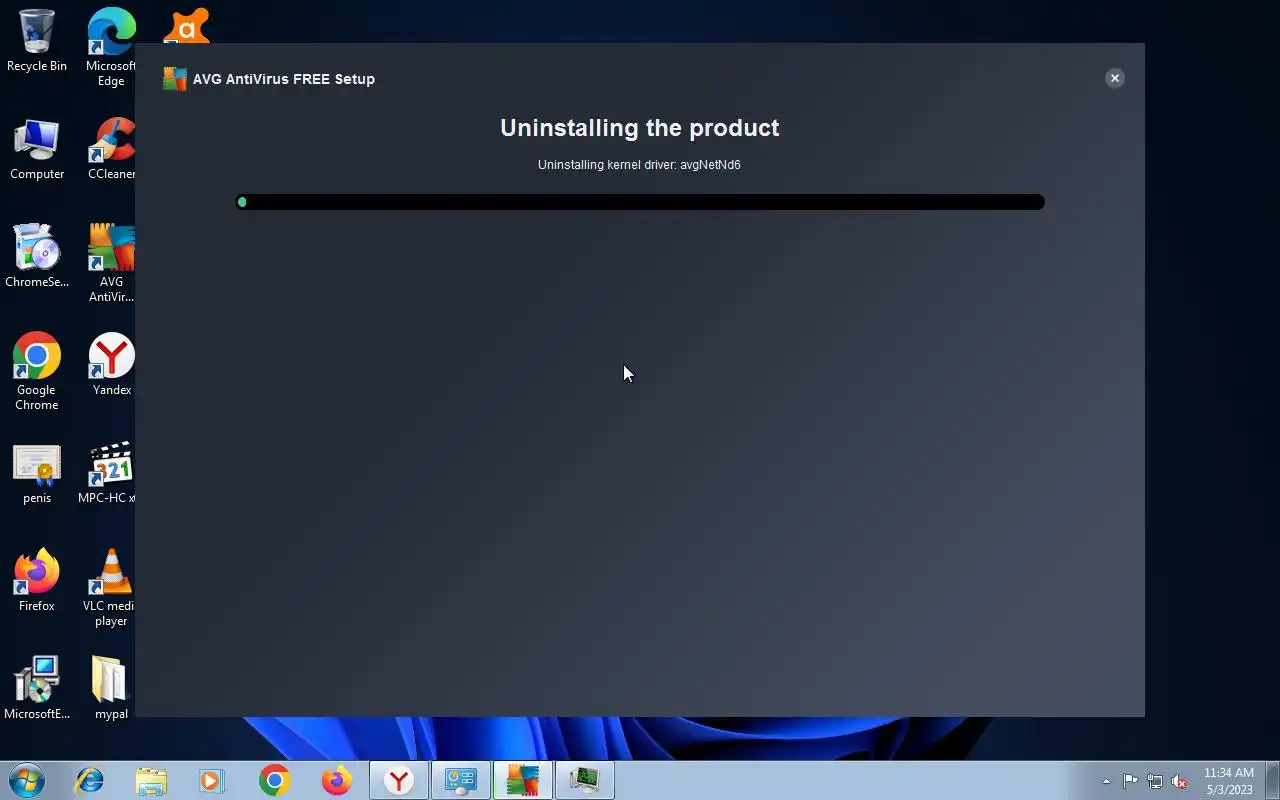Viewport: 1280px width, 800px height.
Task: Open ChromeSetup desktop icon
Action: coord(37,256)
